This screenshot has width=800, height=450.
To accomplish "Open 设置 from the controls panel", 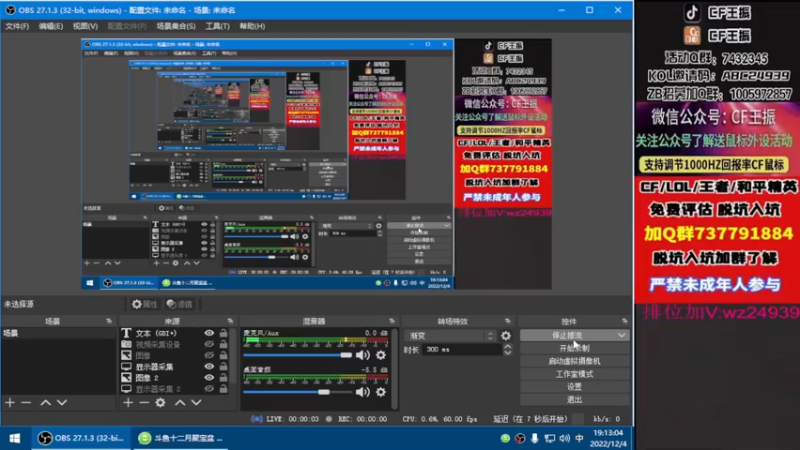I will point(574,387).
